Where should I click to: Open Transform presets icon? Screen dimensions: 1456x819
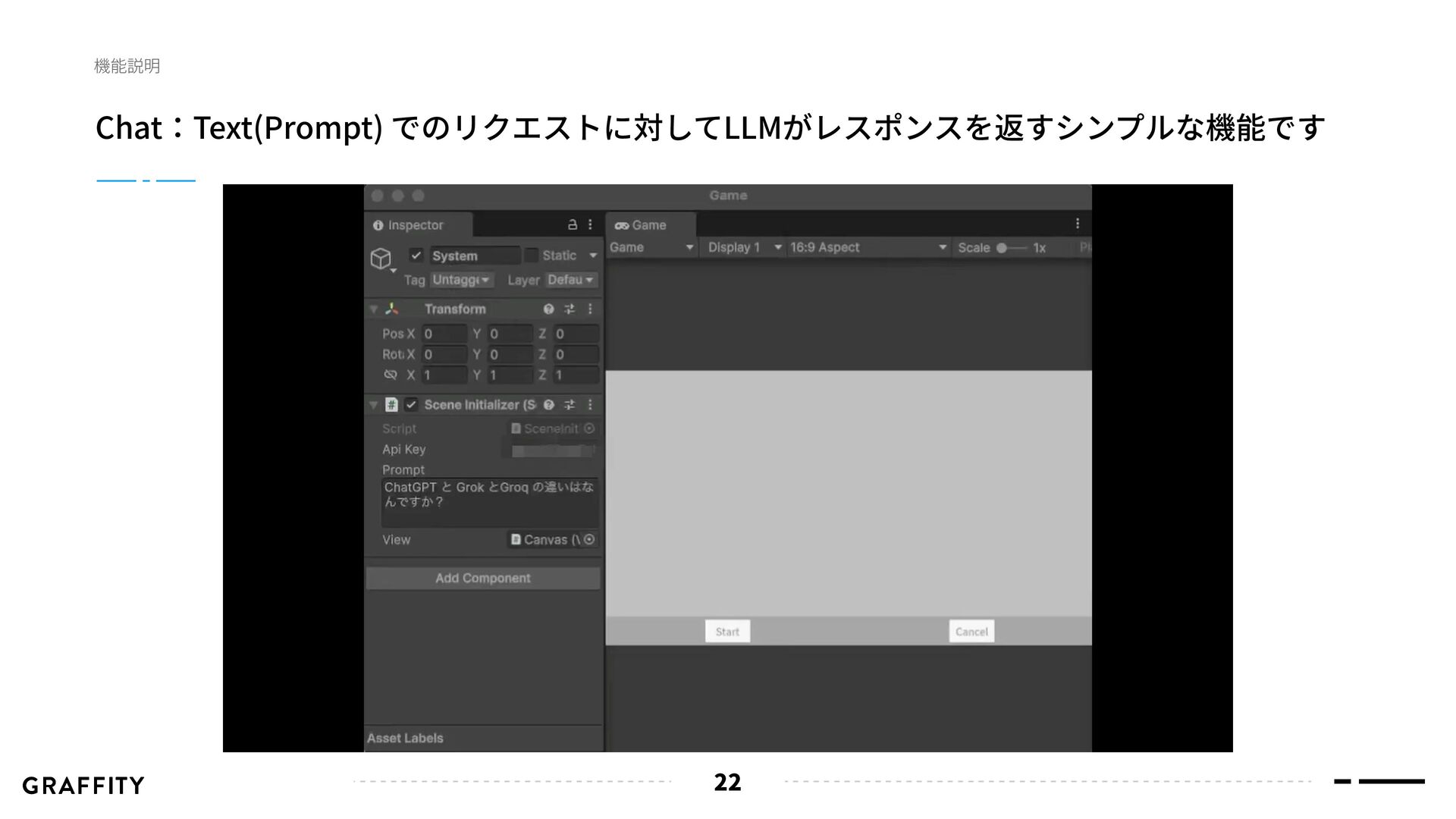(x=570, y=309)
